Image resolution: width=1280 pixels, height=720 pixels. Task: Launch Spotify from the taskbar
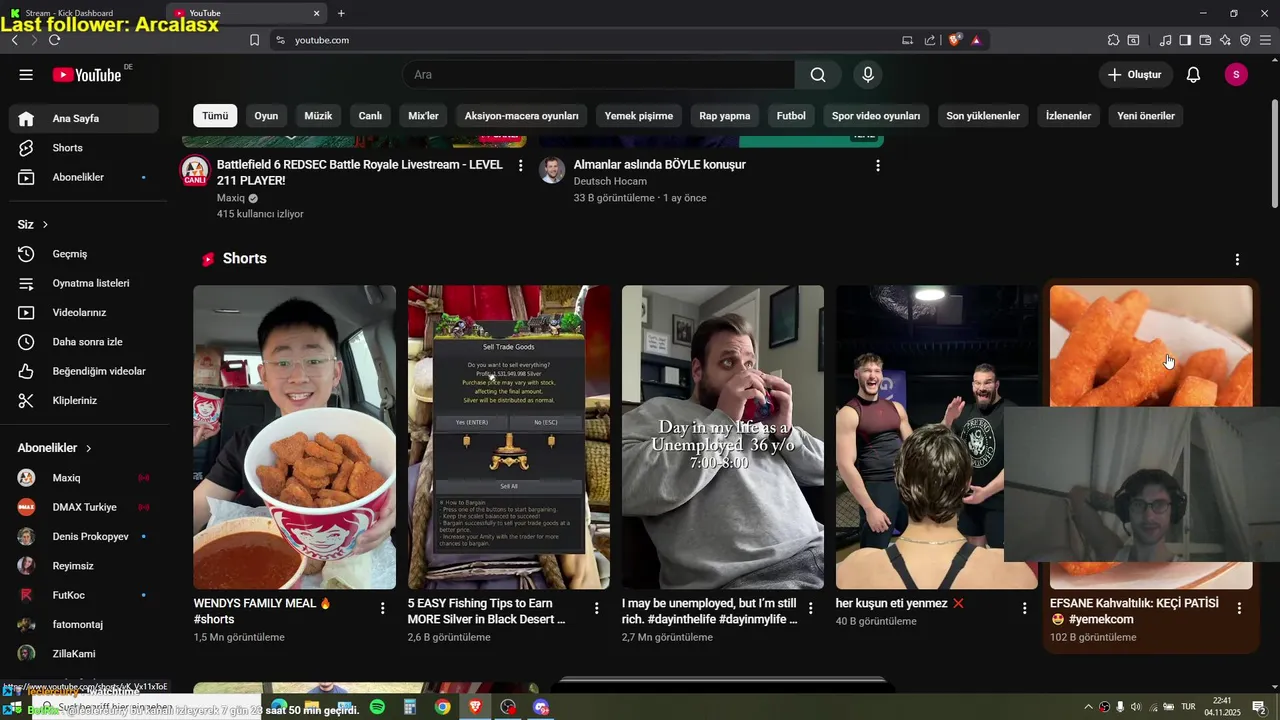point(377,707)
